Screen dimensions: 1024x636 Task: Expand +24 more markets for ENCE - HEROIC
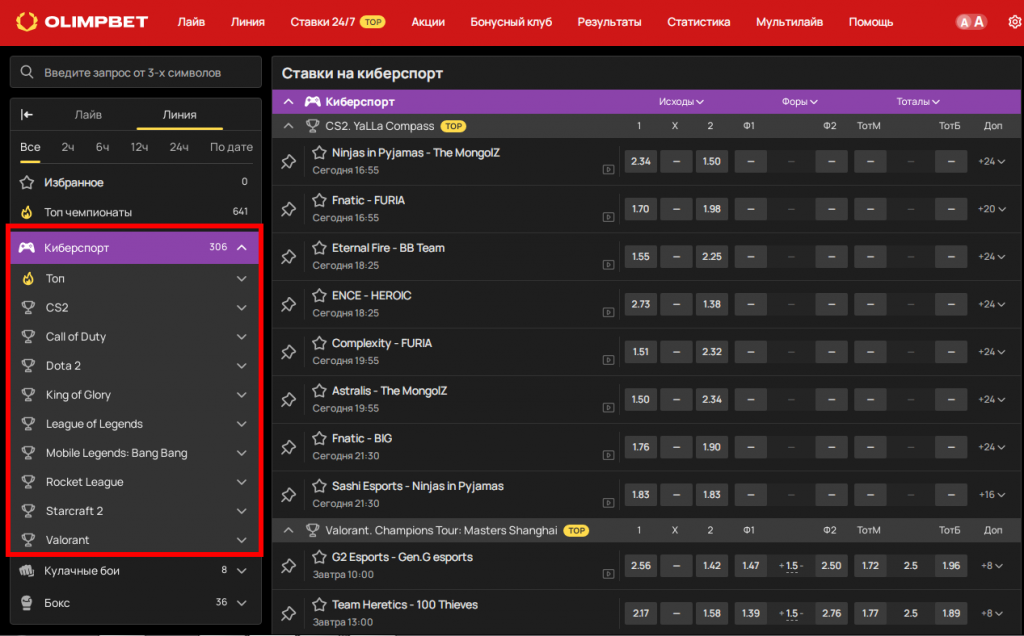coord(991,304)
